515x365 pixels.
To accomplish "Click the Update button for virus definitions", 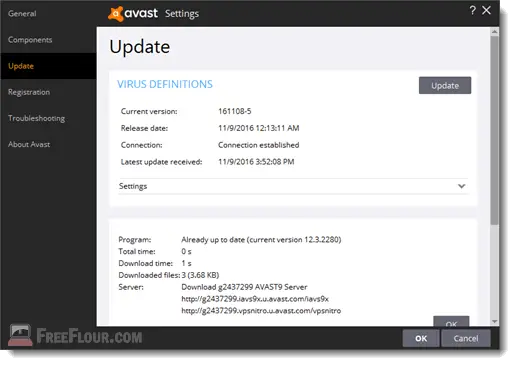I will pyautogui.click(x=445, y=86).
